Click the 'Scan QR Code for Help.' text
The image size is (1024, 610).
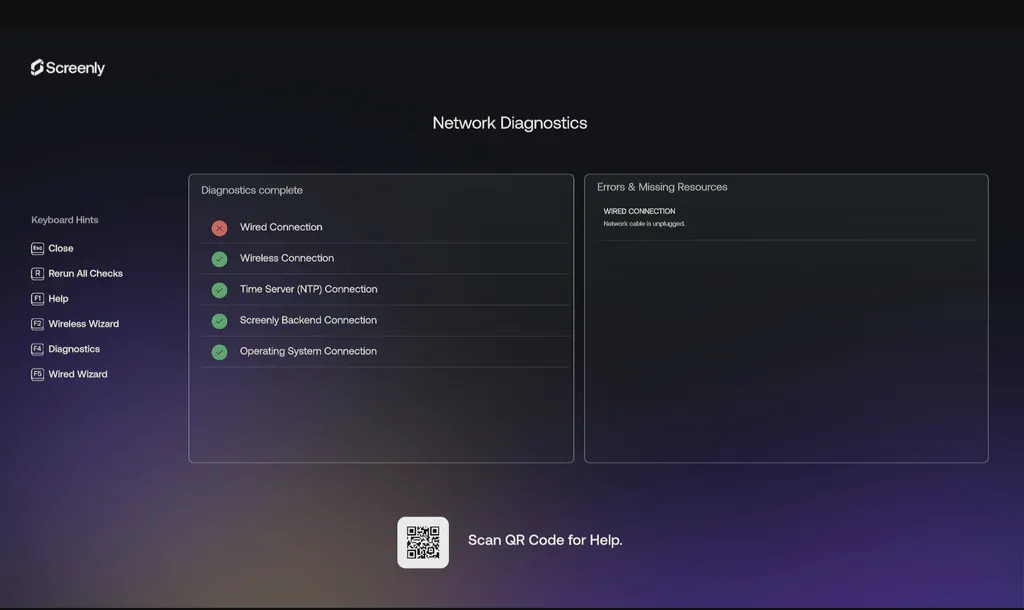(545, 540)
